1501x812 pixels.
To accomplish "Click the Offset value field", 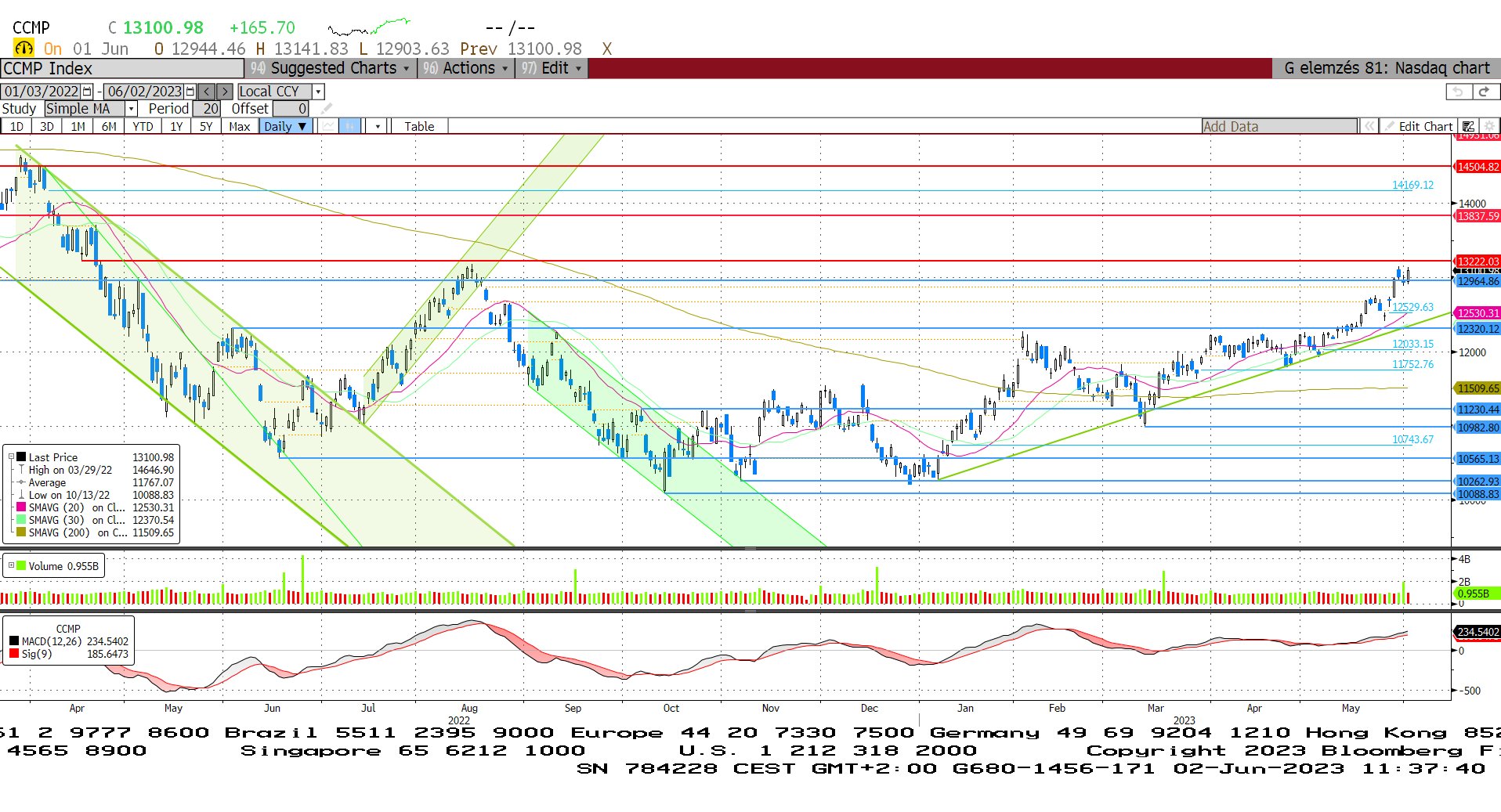I will point(291,109).
